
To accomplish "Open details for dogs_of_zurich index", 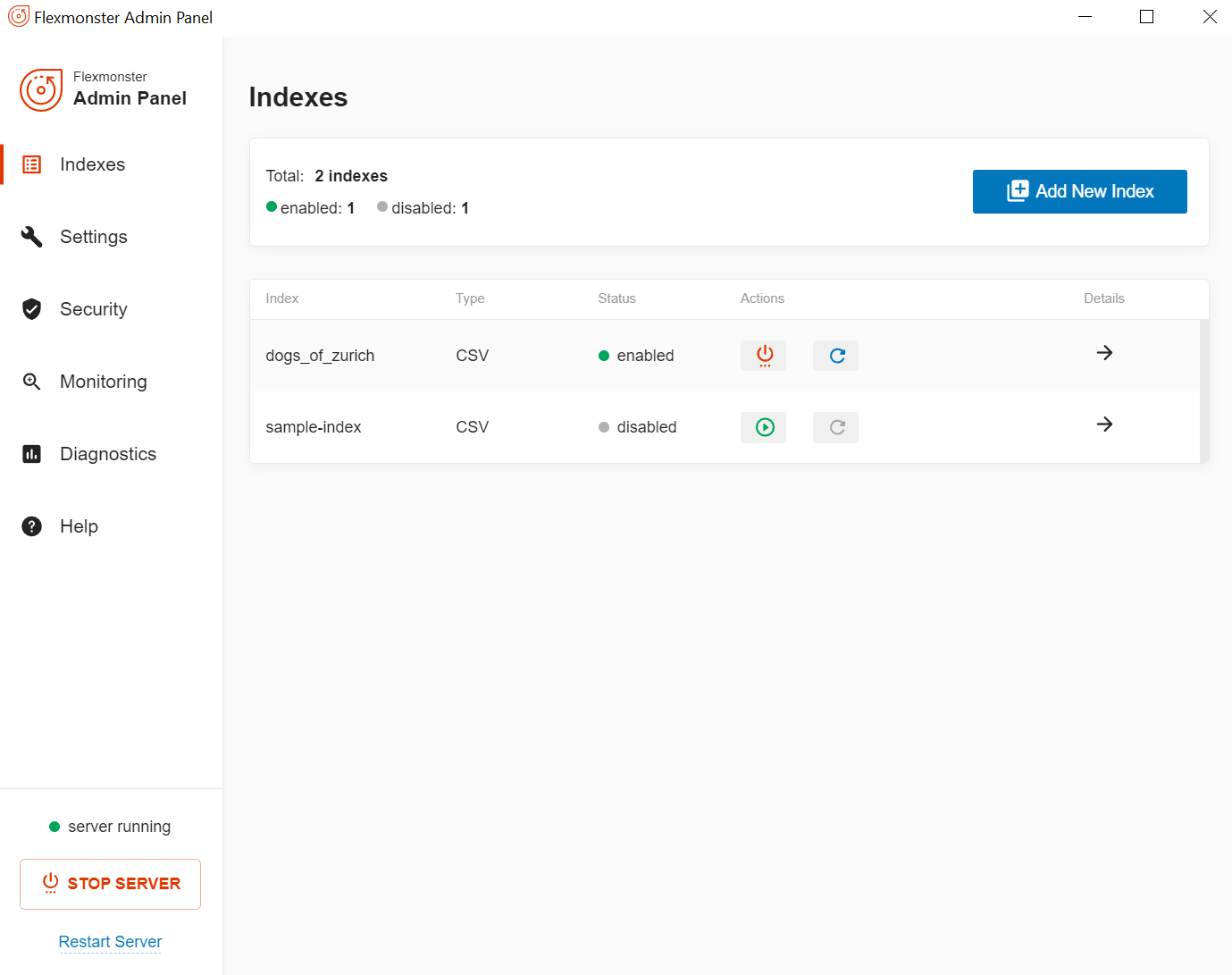I will point(1104,353).
